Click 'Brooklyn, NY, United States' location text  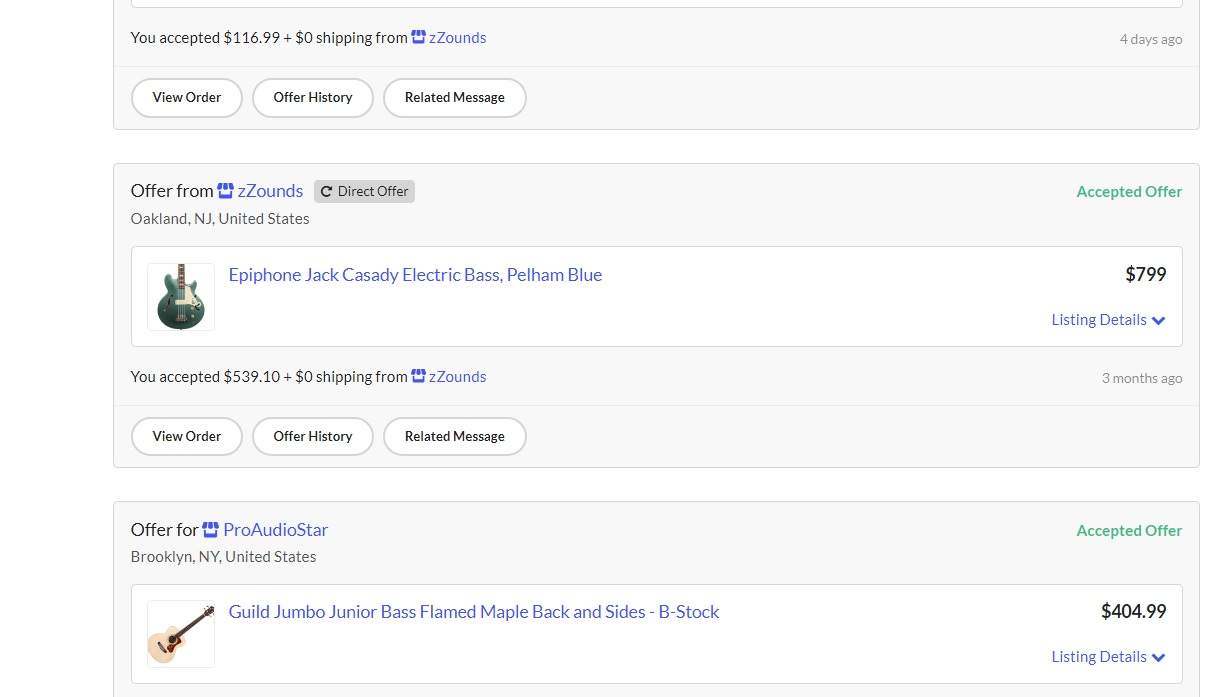(223, 557)
